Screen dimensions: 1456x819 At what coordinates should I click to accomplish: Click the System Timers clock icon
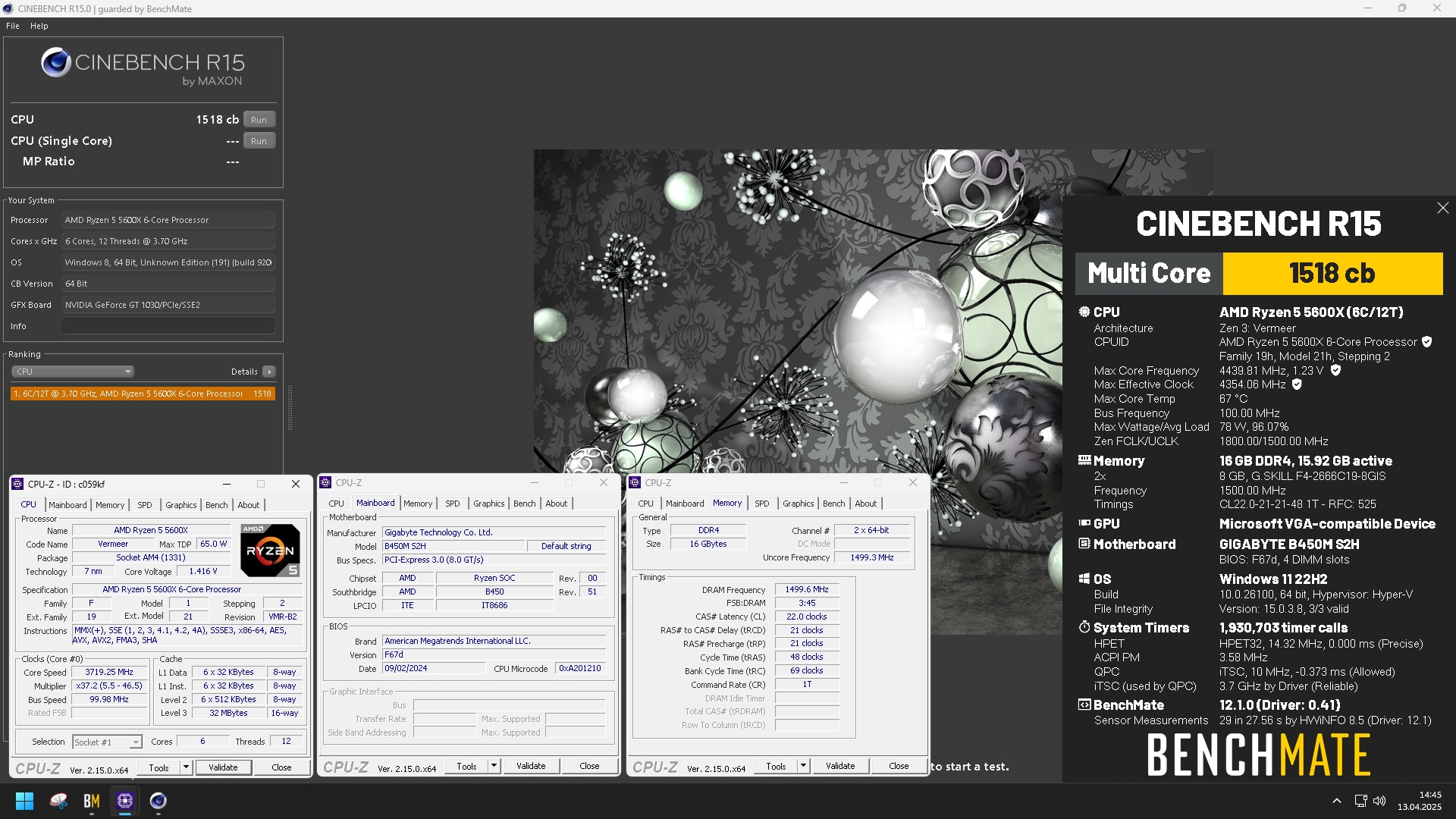[x=1084, y=627]
